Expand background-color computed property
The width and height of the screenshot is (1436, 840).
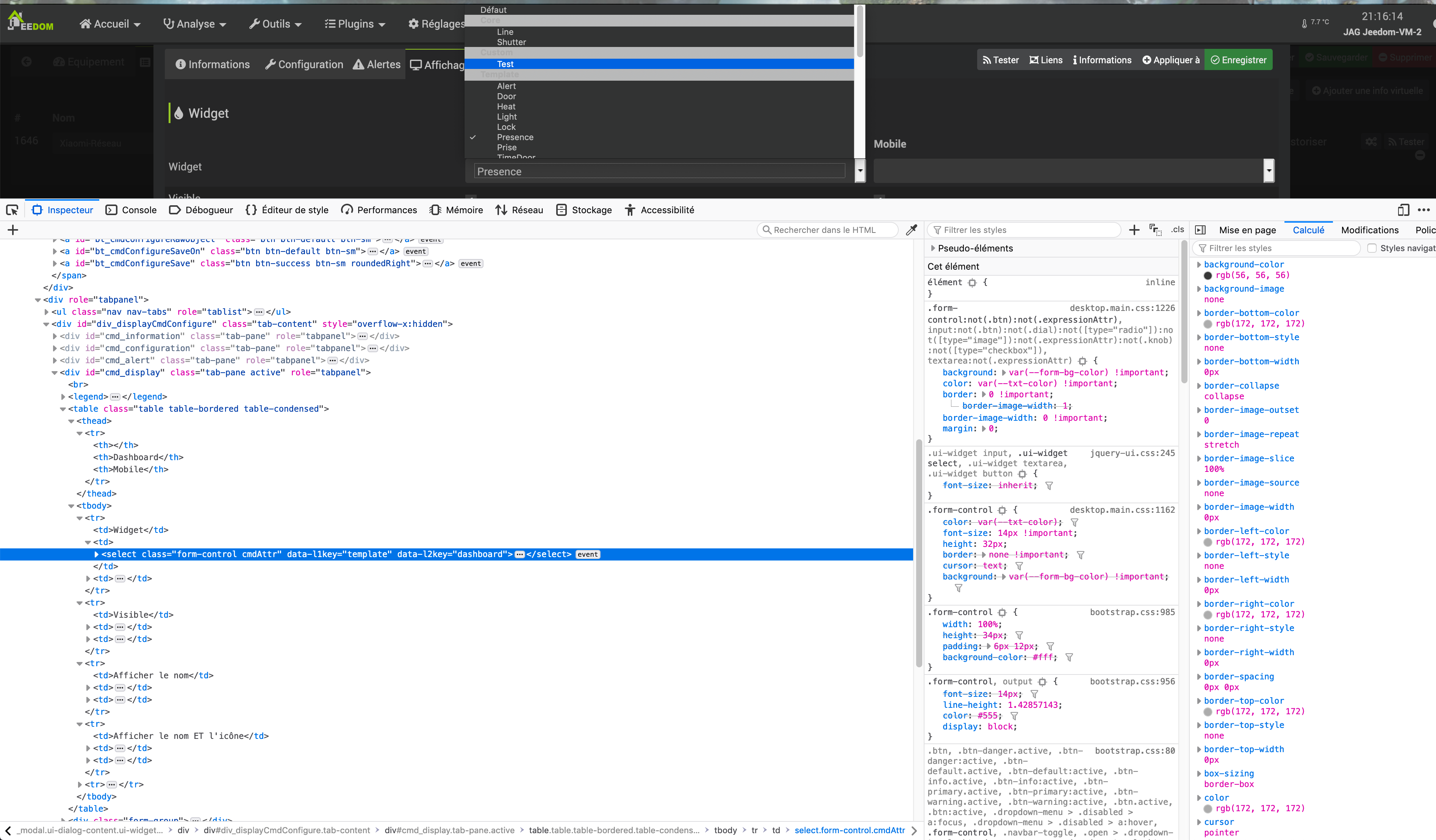[1199, 265]
